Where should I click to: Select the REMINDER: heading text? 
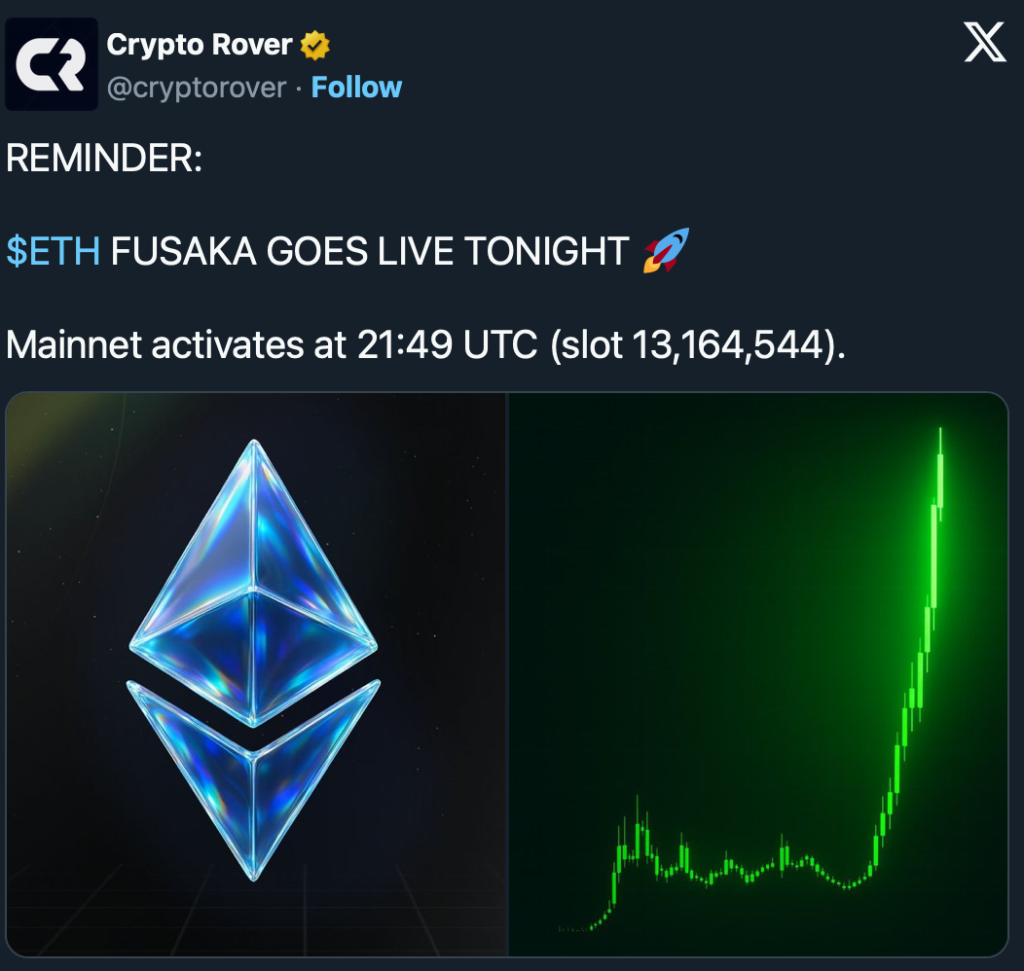coord(104,158)
